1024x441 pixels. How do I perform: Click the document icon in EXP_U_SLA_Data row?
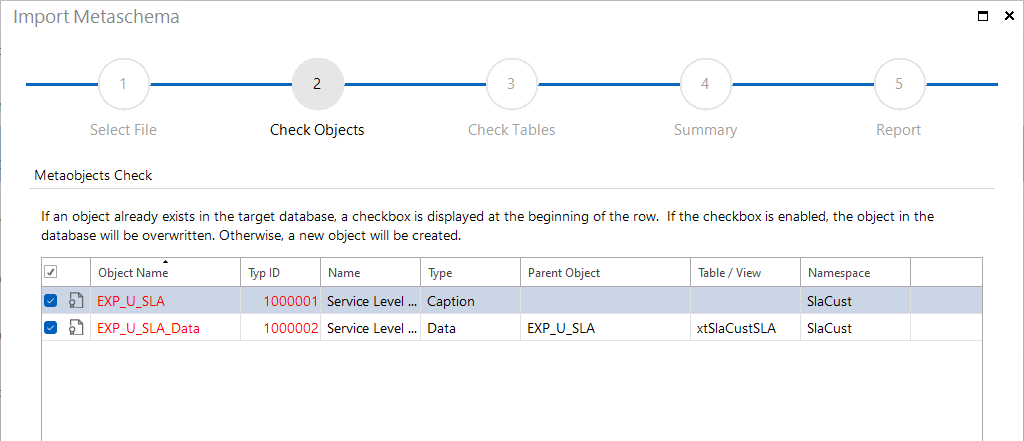tap(76, 329)
